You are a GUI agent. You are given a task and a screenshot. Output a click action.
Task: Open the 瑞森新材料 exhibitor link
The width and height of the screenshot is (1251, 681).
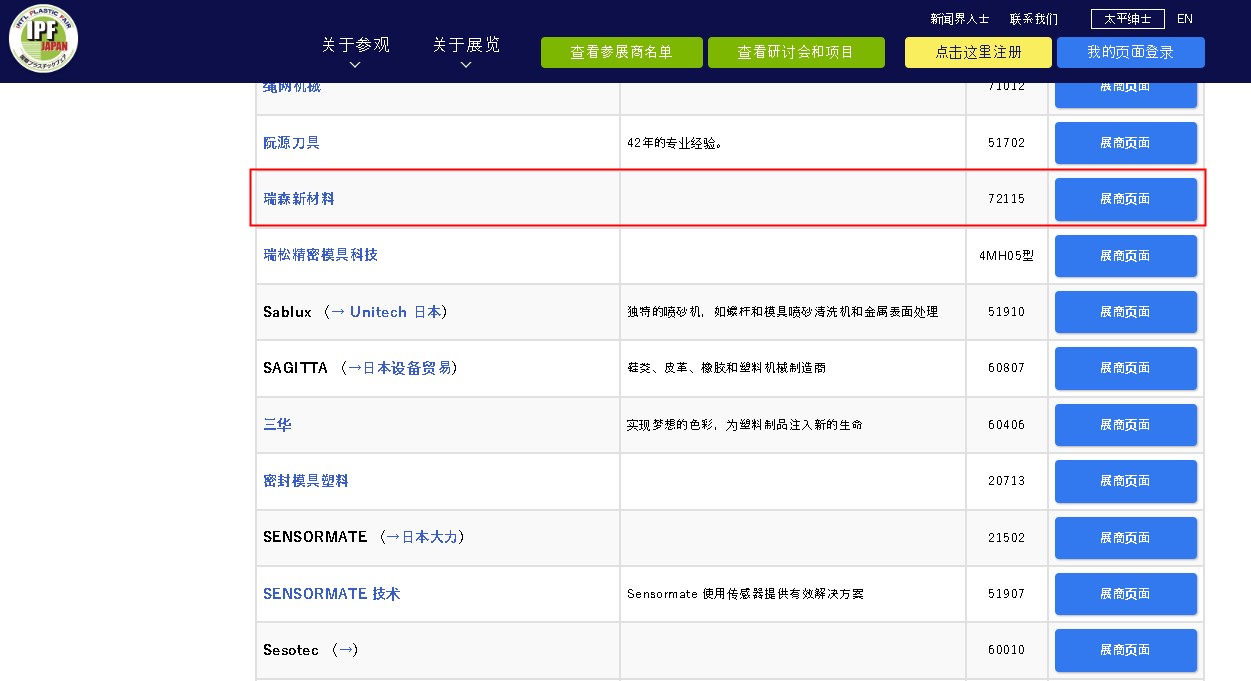[x=299, y=199]
